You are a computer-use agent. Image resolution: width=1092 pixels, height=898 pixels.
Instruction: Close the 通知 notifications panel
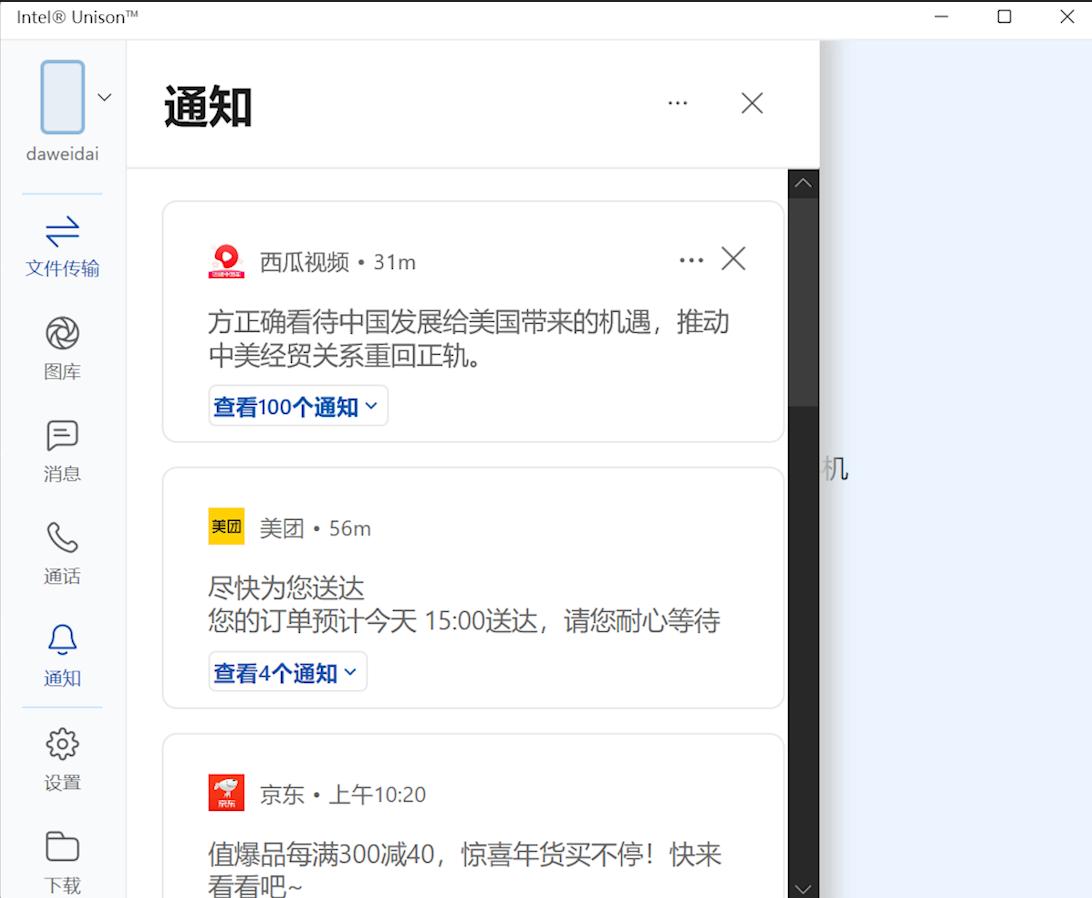point(752,103)
